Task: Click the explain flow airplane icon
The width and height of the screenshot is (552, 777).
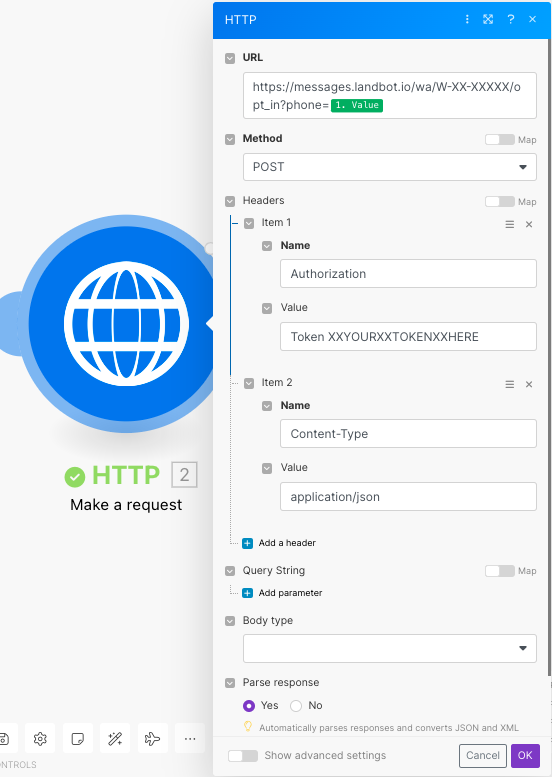Action: click(152, 739)
